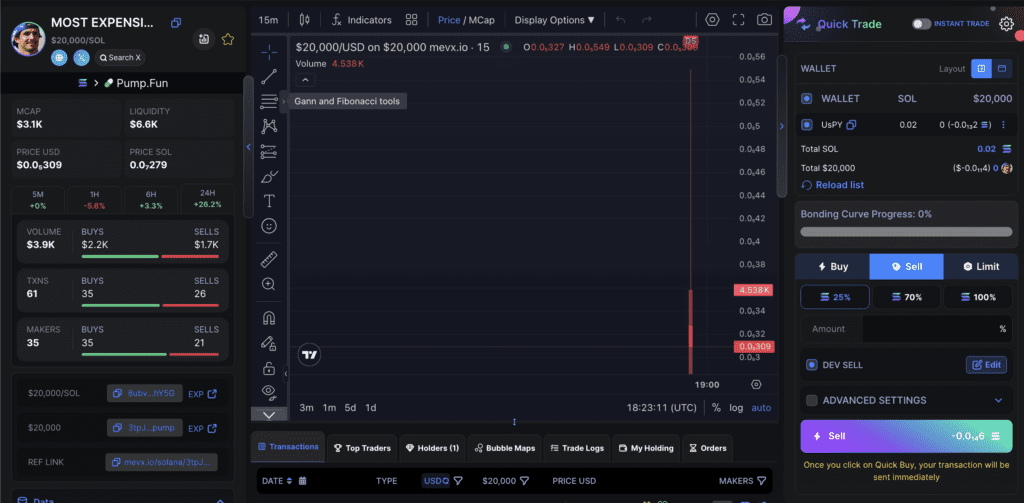Open UsPY wallet three-dot menu
Image resolution: width=1024 pixels, height=503 pixels.
1004,125
